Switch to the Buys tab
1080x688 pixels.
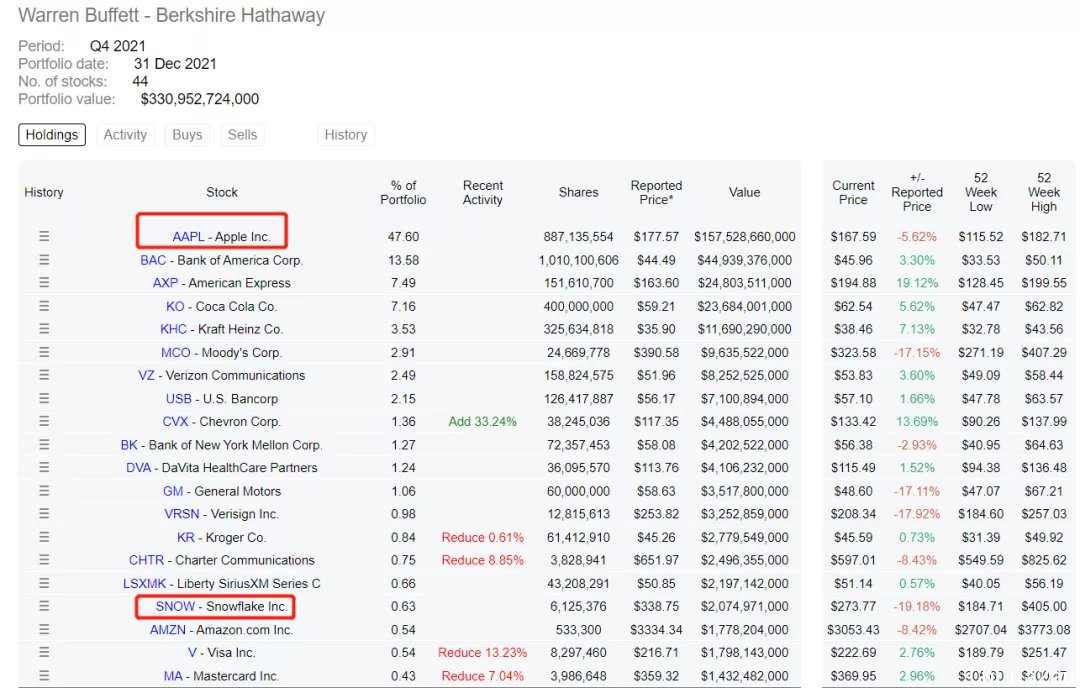click(x=187, y=134)
